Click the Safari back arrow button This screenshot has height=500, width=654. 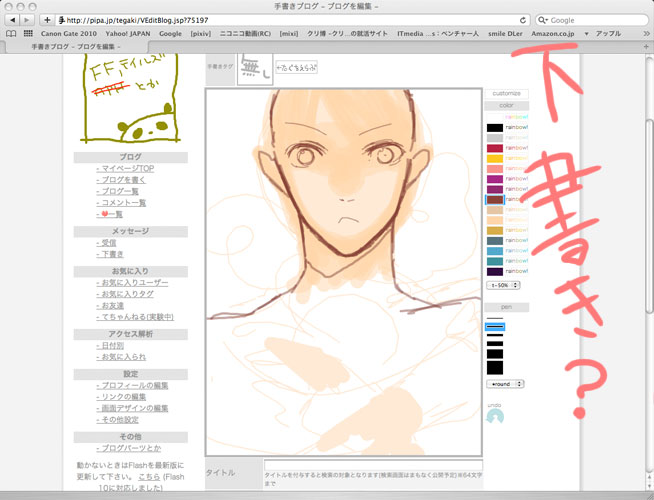coord(13,20)
